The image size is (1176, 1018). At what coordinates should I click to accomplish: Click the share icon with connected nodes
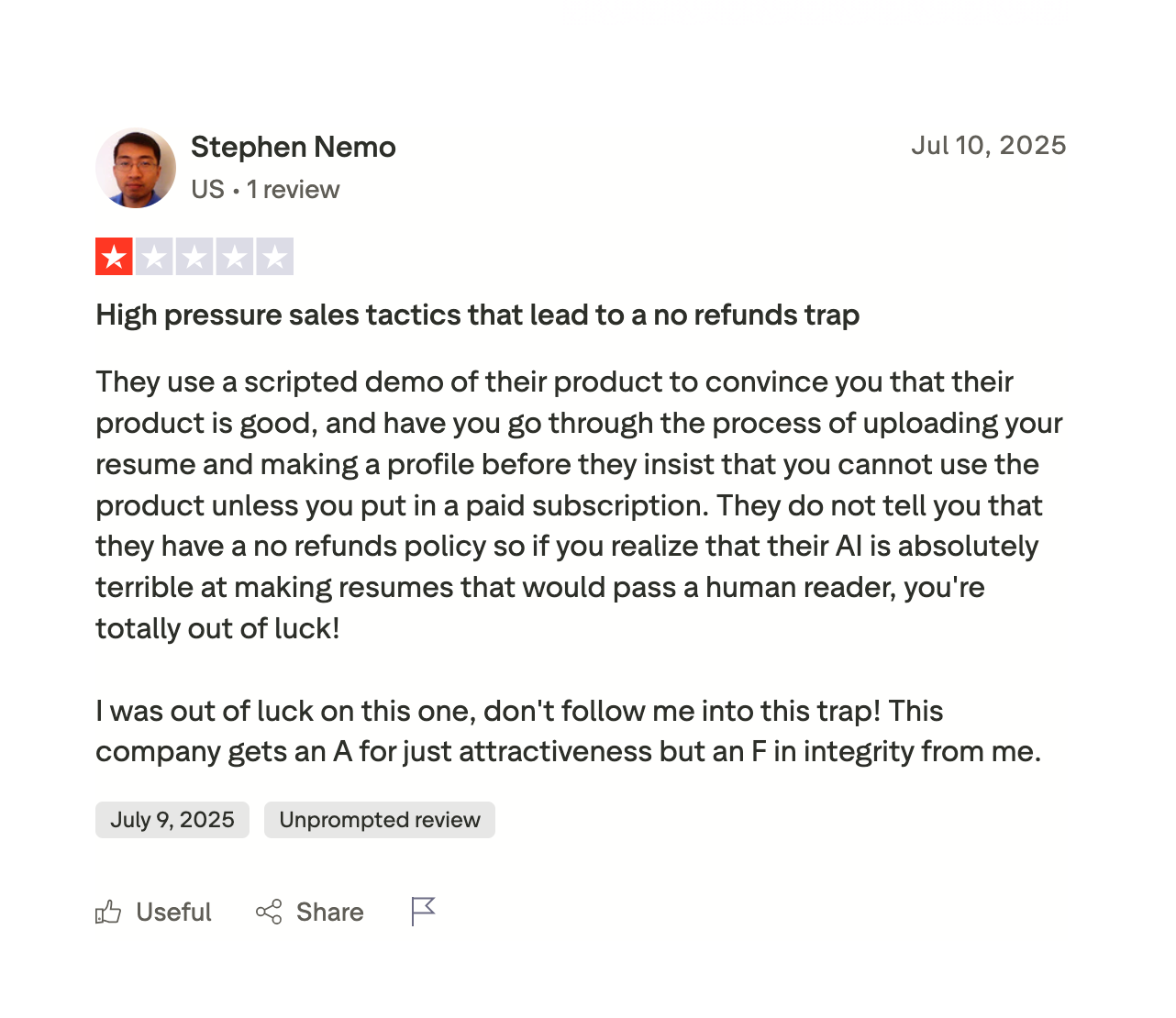point(269,912)
